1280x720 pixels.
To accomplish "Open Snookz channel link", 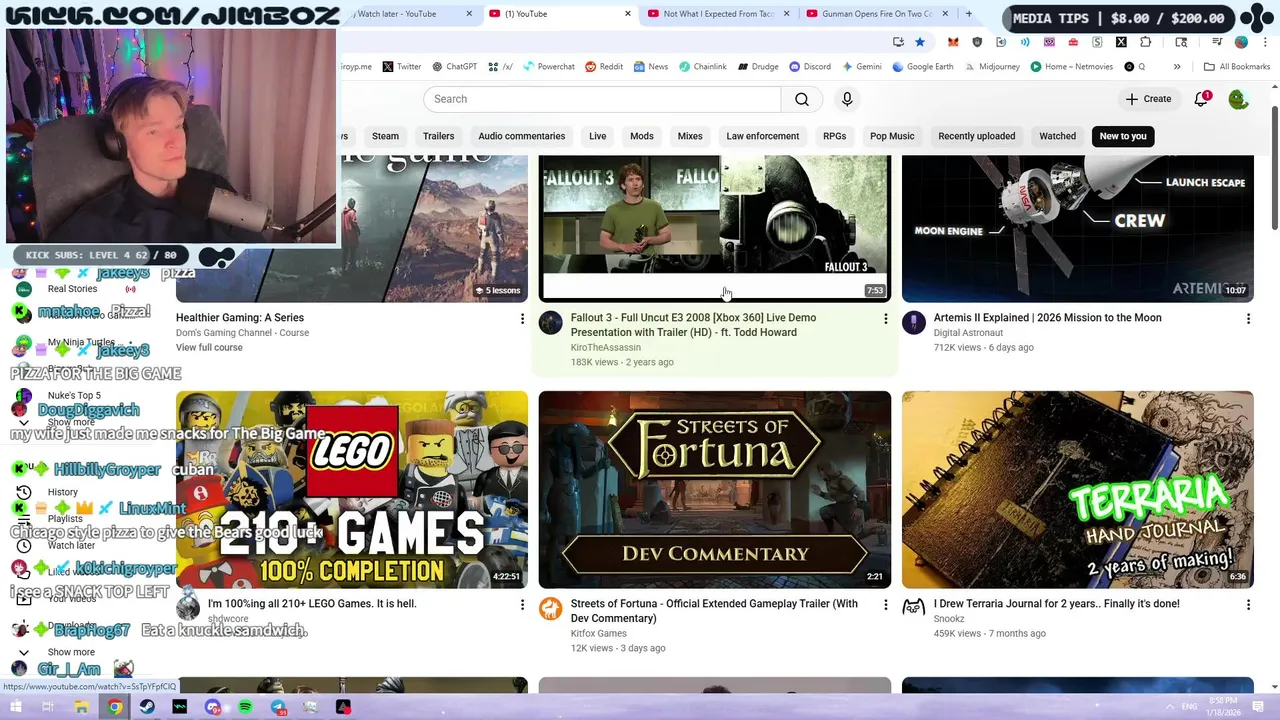I will pyautogui.click(x=949, y=618).
